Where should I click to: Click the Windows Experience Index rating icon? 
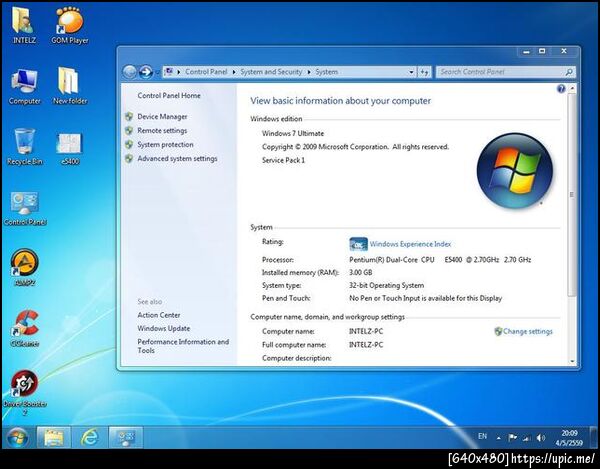click(358, 244)
